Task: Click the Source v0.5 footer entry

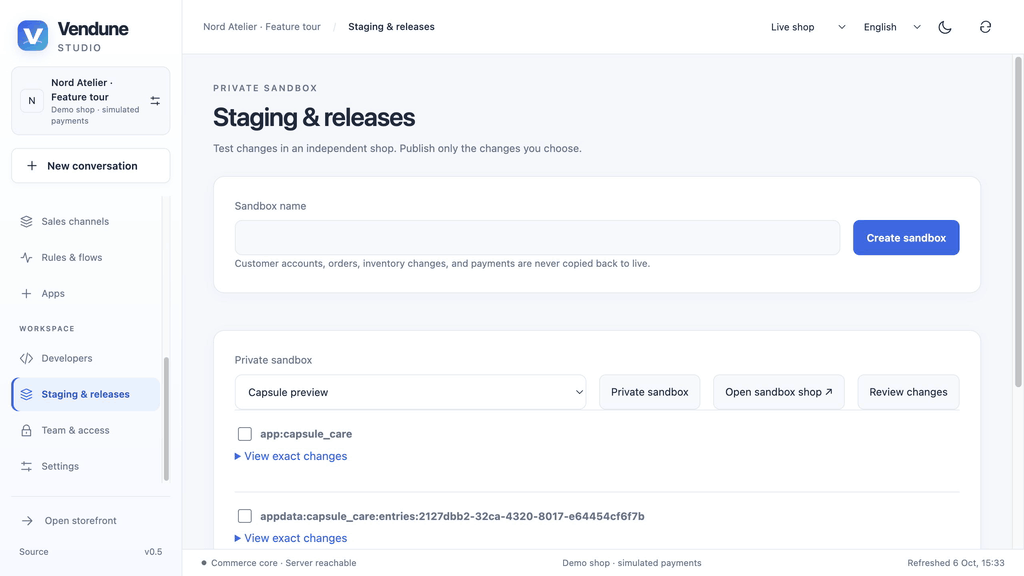Action: coord(91,552)
